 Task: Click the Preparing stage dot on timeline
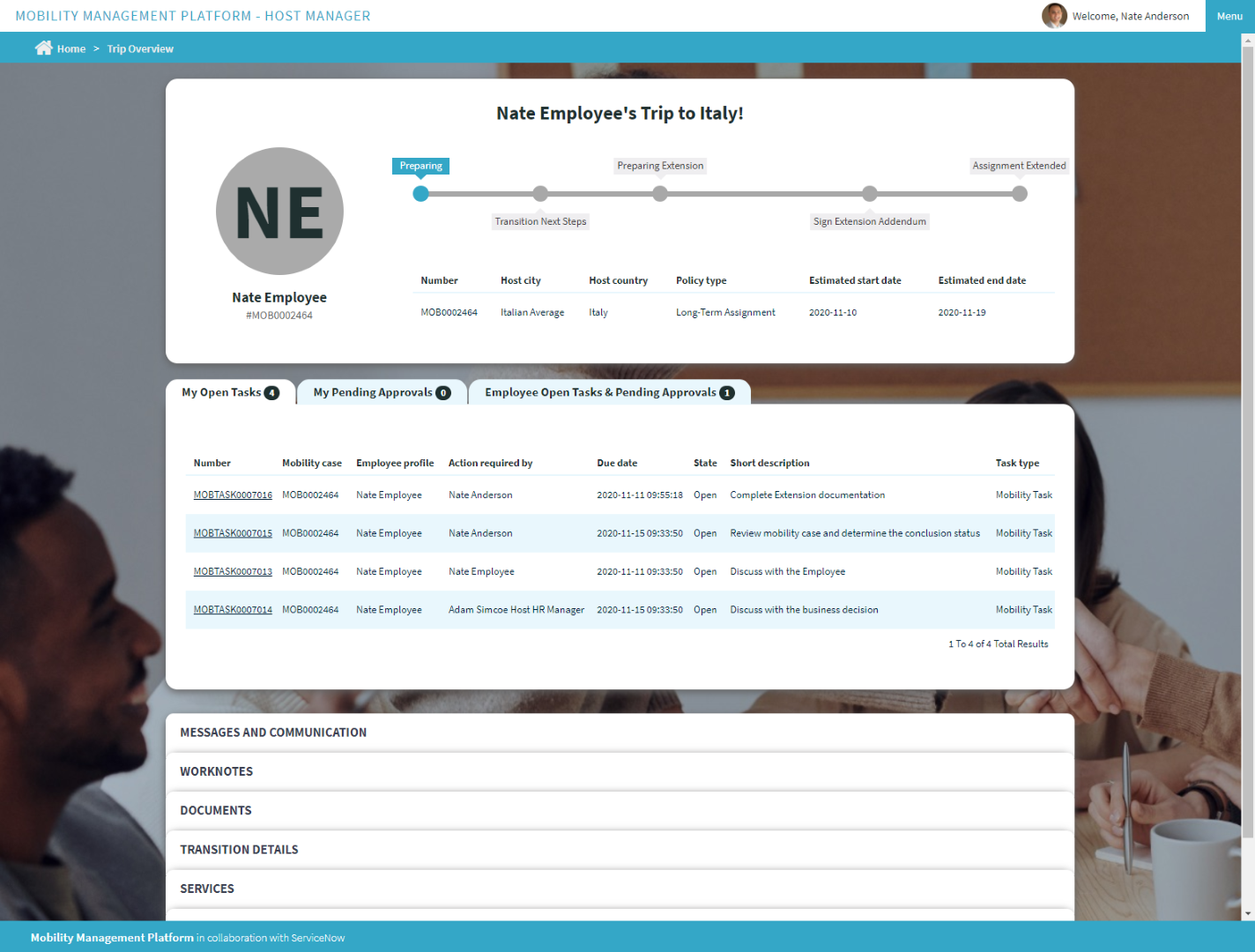click(x=421, y=194)
